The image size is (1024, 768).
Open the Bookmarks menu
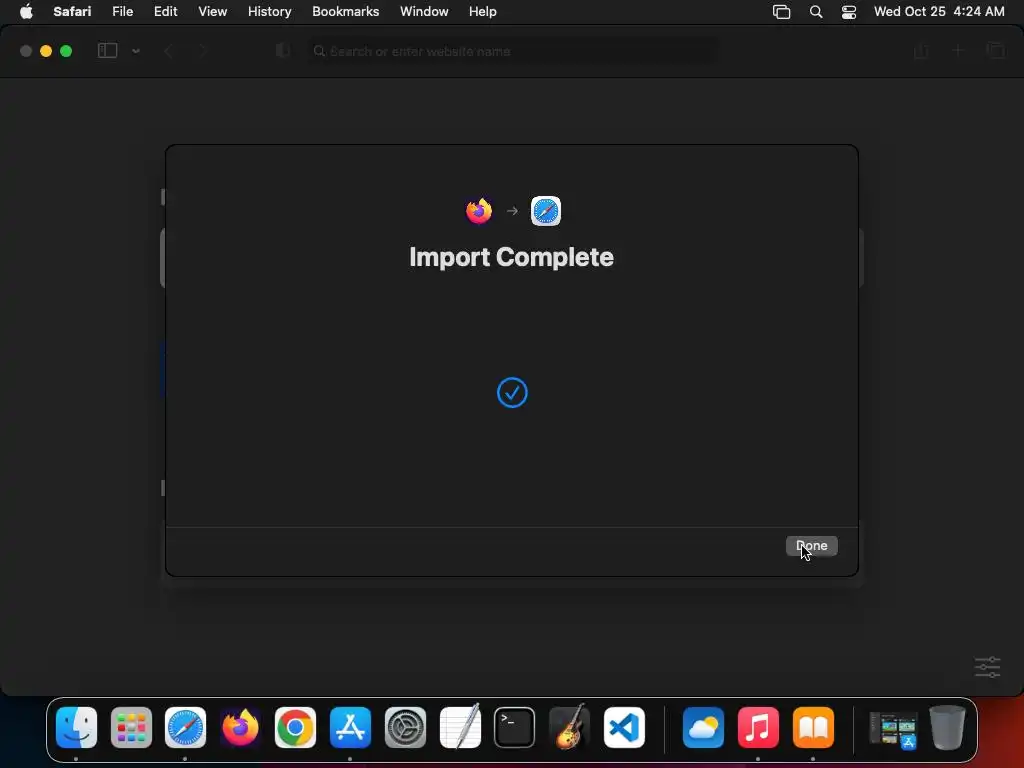345,12
